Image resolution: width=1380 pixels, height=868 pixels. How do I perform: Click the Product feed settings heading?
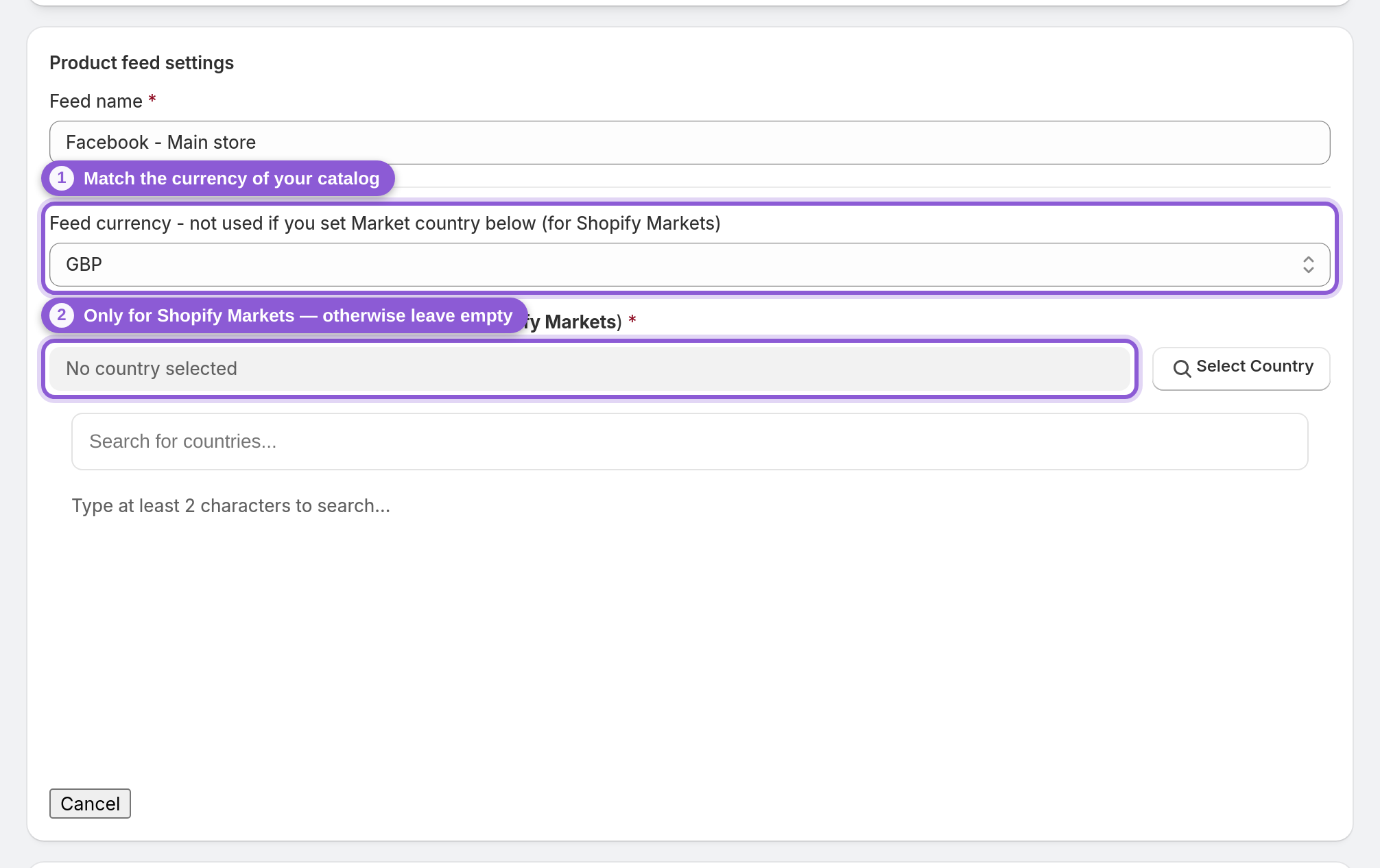point(141,63)
